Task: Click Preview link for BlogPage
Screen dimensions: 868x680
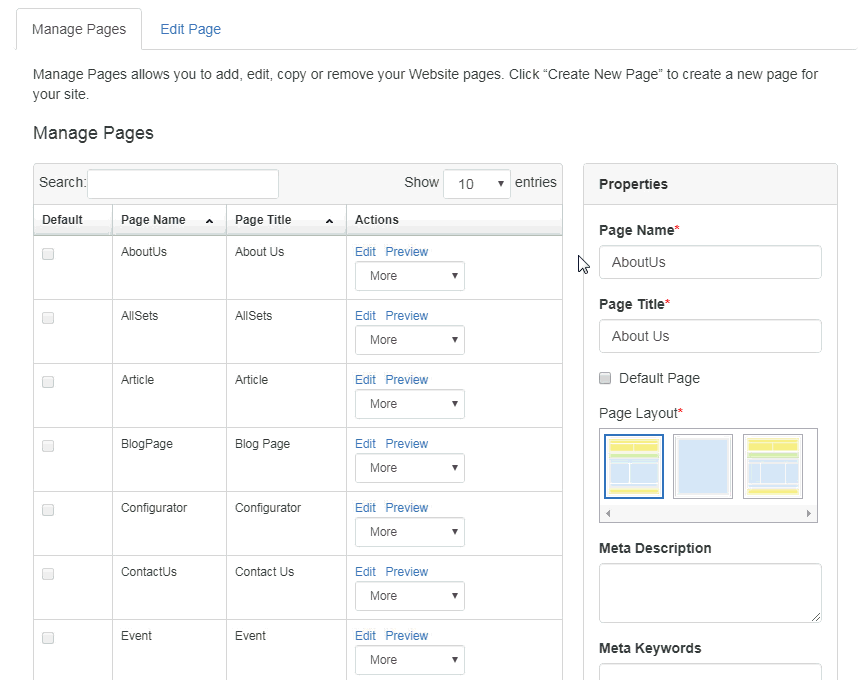Action: [x=407, y=444]
